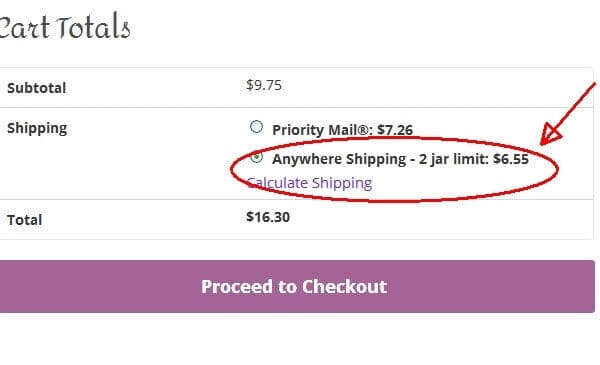Click Proceed to Checkout button

pyautogui.click(x=297, y=287)
